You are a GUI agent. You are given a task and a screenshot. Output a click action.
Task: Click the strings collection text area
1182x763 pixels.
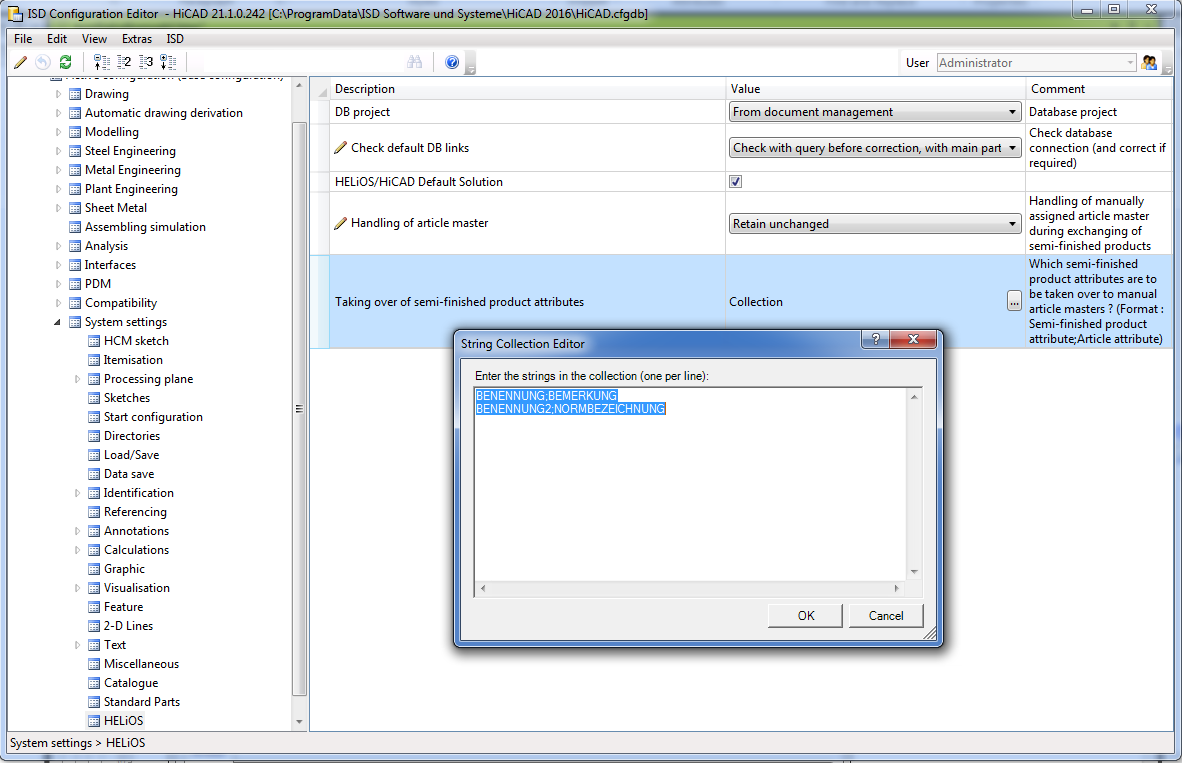tap(691, 484)
